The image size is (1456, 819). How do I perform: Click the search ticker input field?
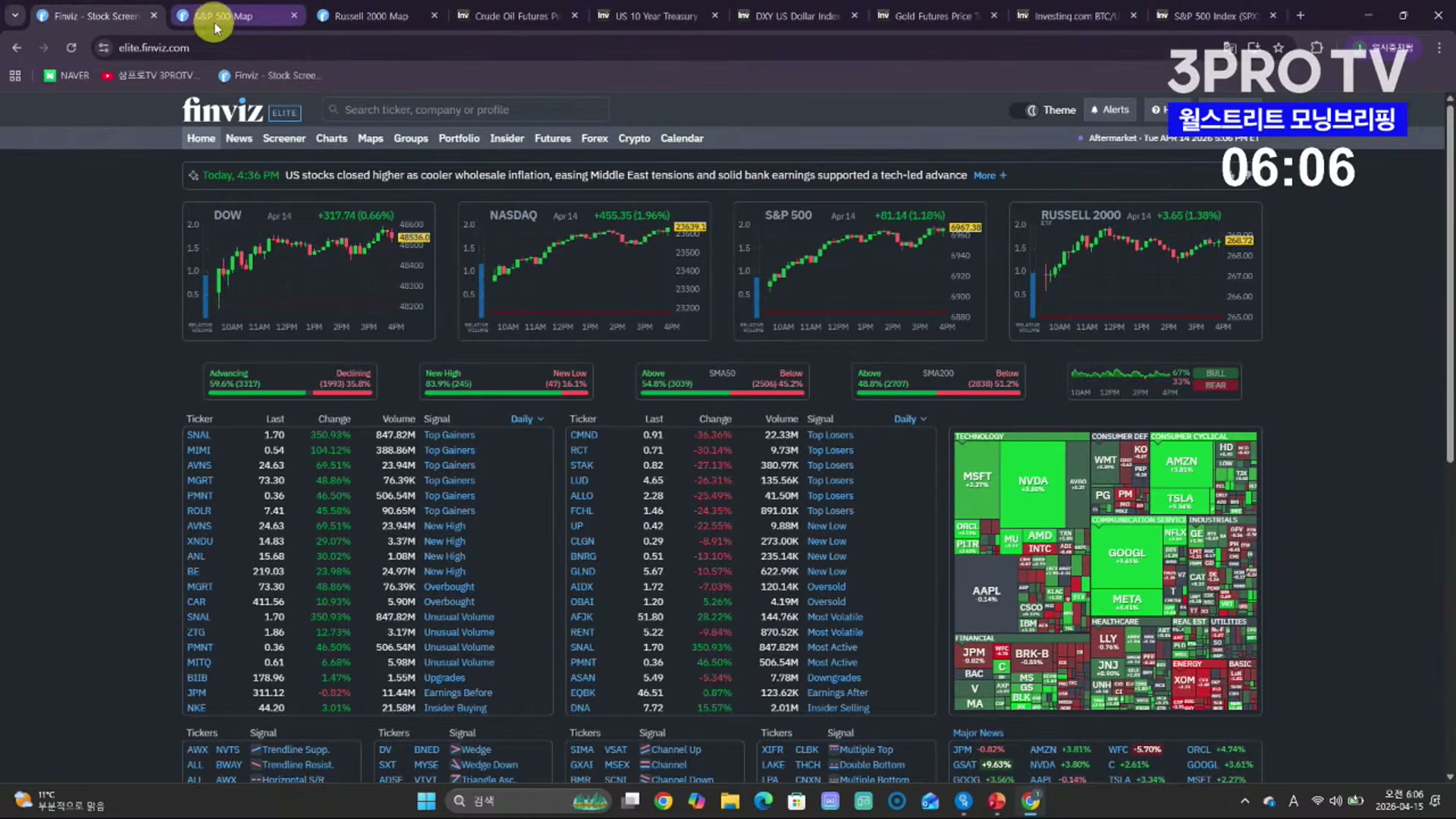point(466,110)
